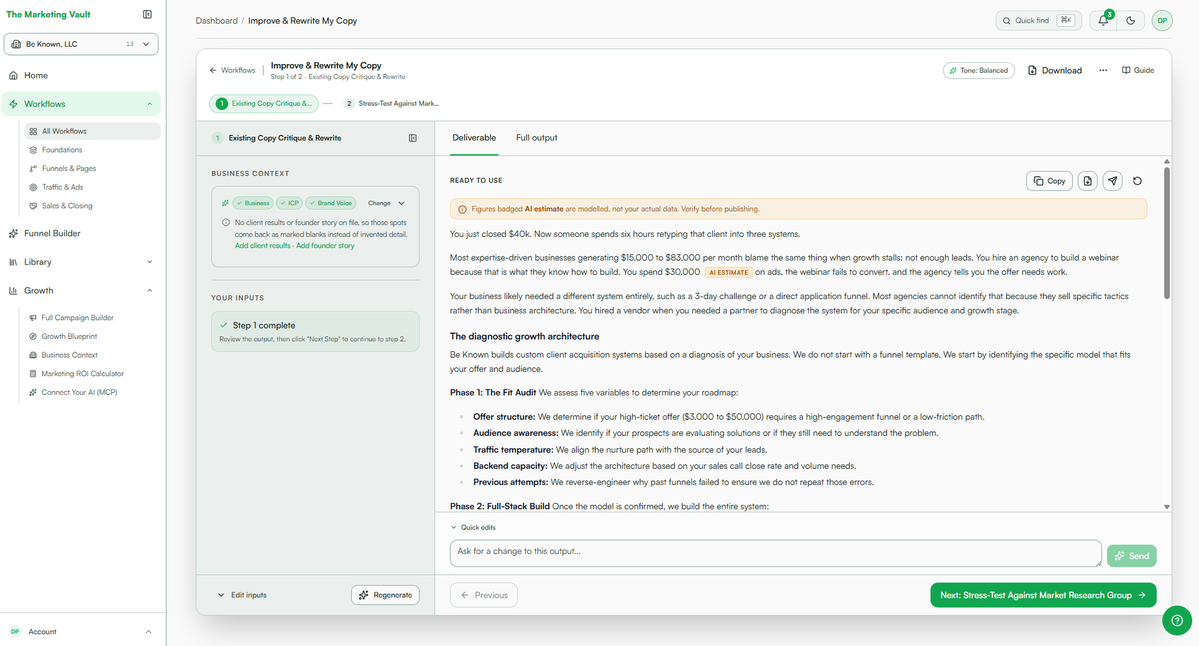This screenshot has width=1199, height=646.
Task: Share output with the paper plane icon
Action: pyautogui.click(x=1113, y=181)
